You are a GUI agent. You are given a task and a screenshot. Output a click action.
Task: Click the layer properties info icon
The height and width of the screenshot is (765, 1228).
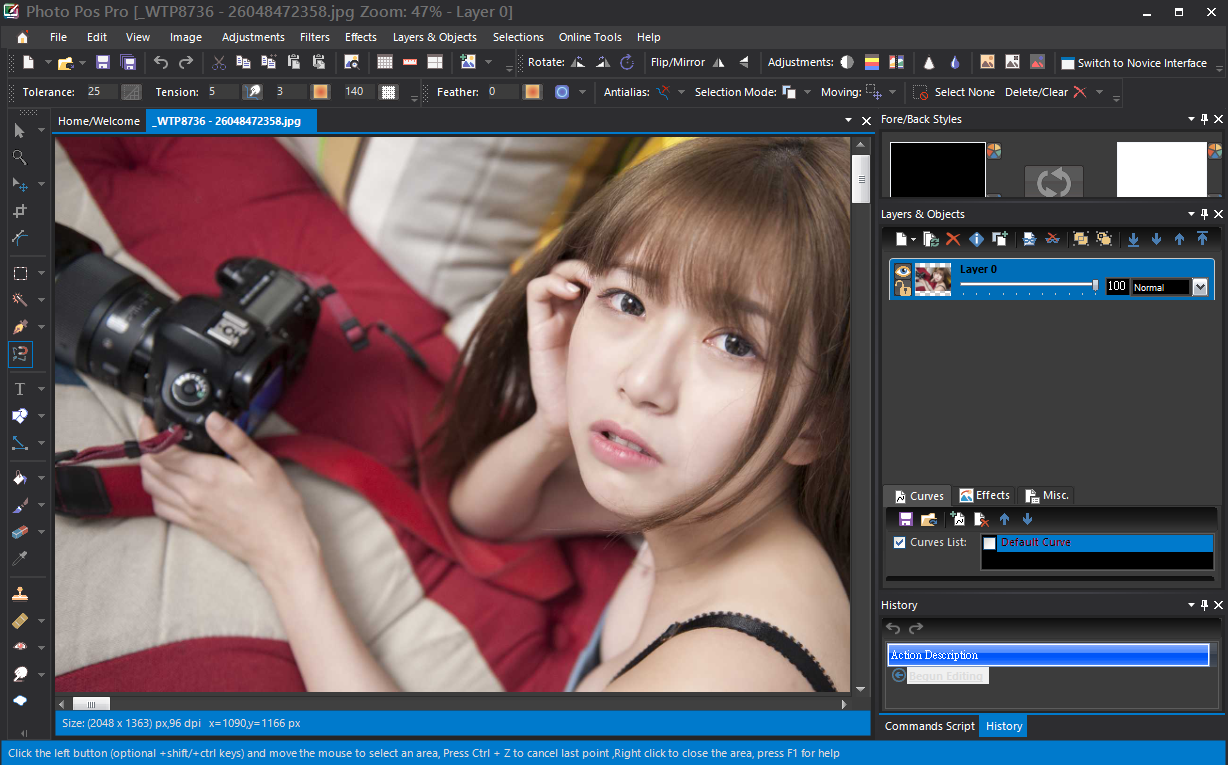coord(976,239)
